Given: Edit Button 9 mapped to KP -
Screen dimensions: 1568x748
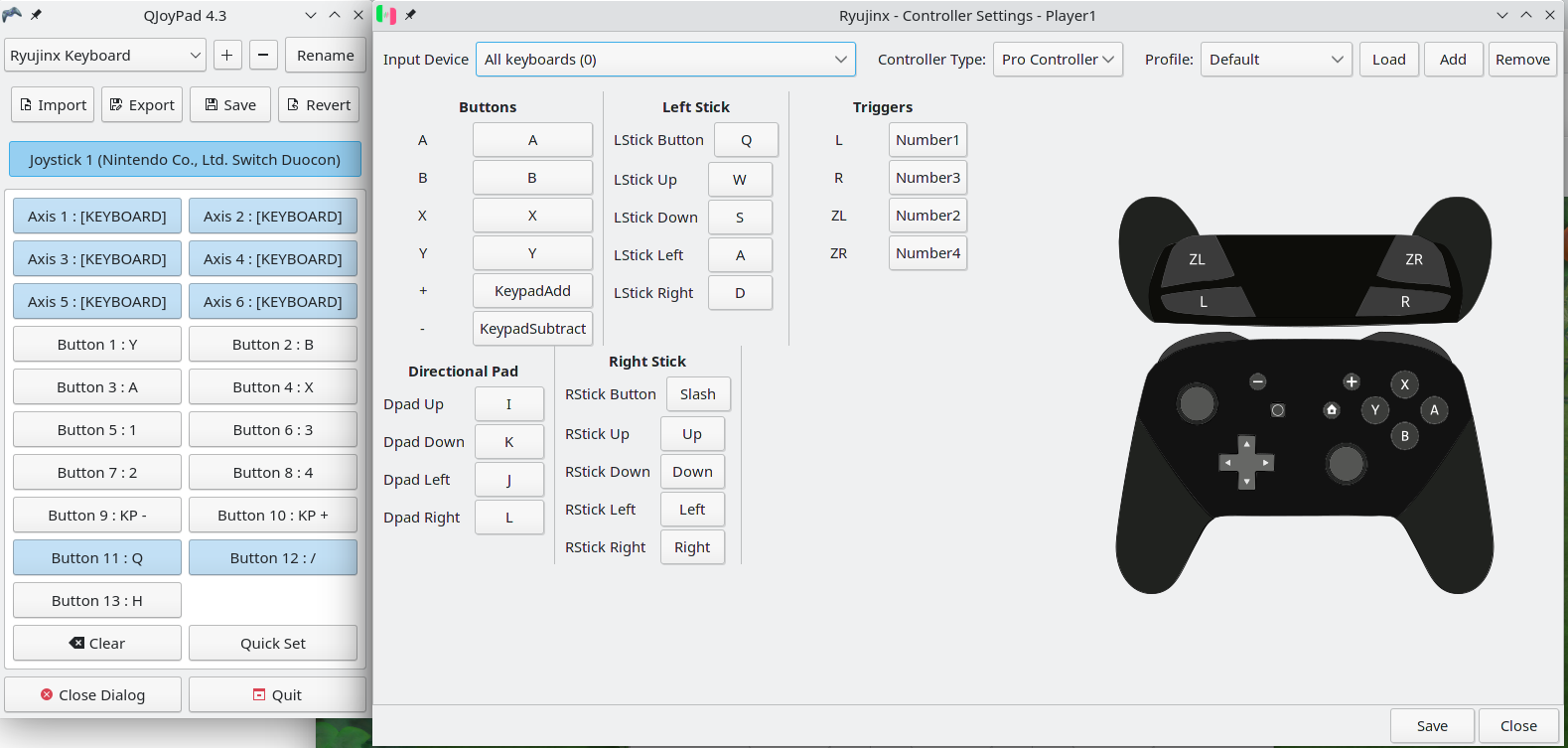Looking at the screenshot, I should coord(97,516).
